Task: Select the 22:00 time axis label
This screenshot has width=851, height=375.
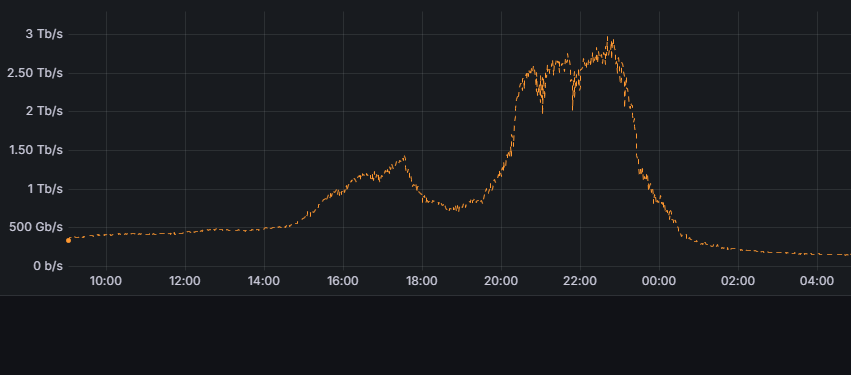Action: pos(580,281)
